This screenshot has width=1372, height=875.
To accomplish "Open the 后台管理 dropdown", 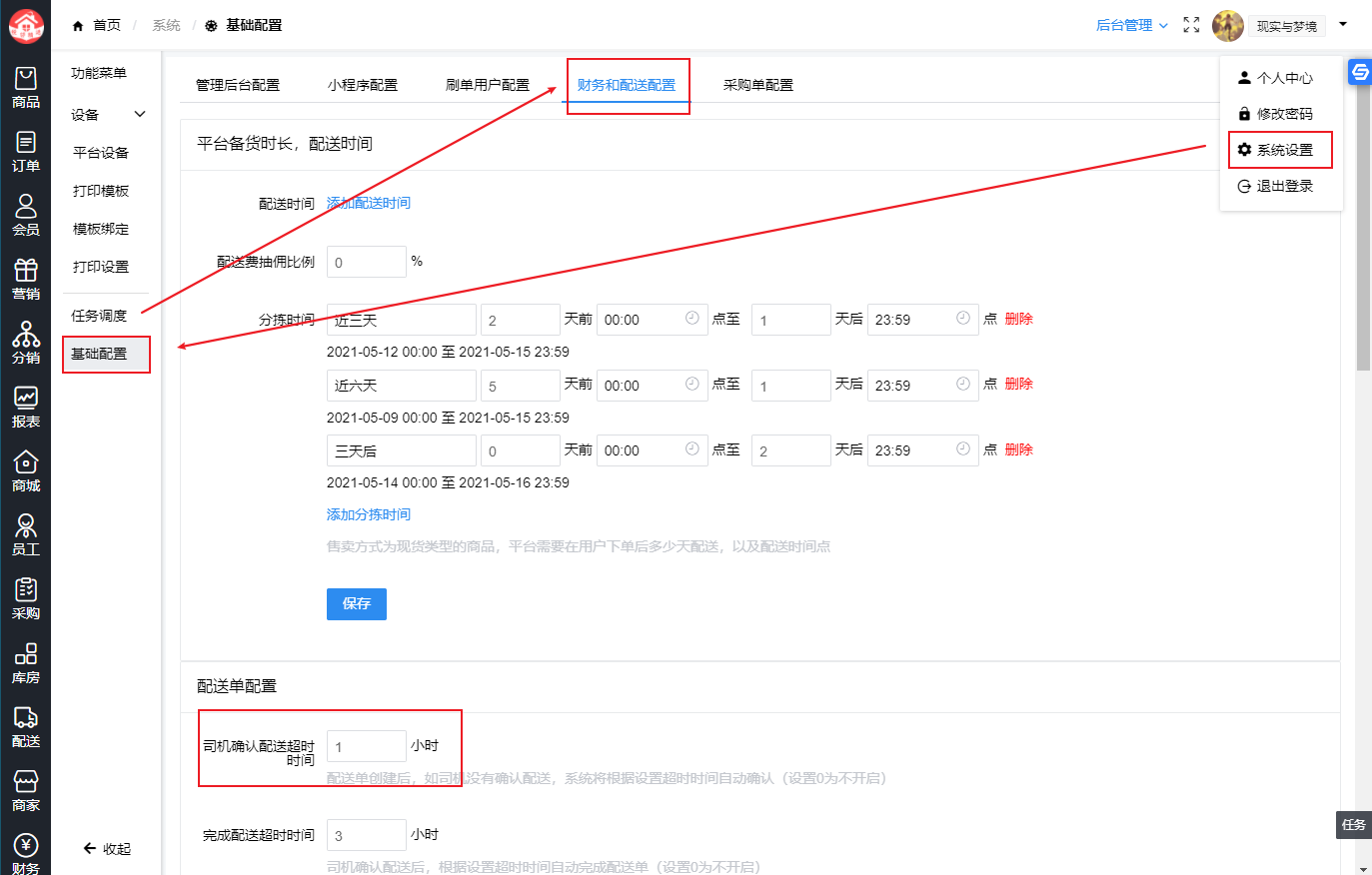I will (1131, 25).
